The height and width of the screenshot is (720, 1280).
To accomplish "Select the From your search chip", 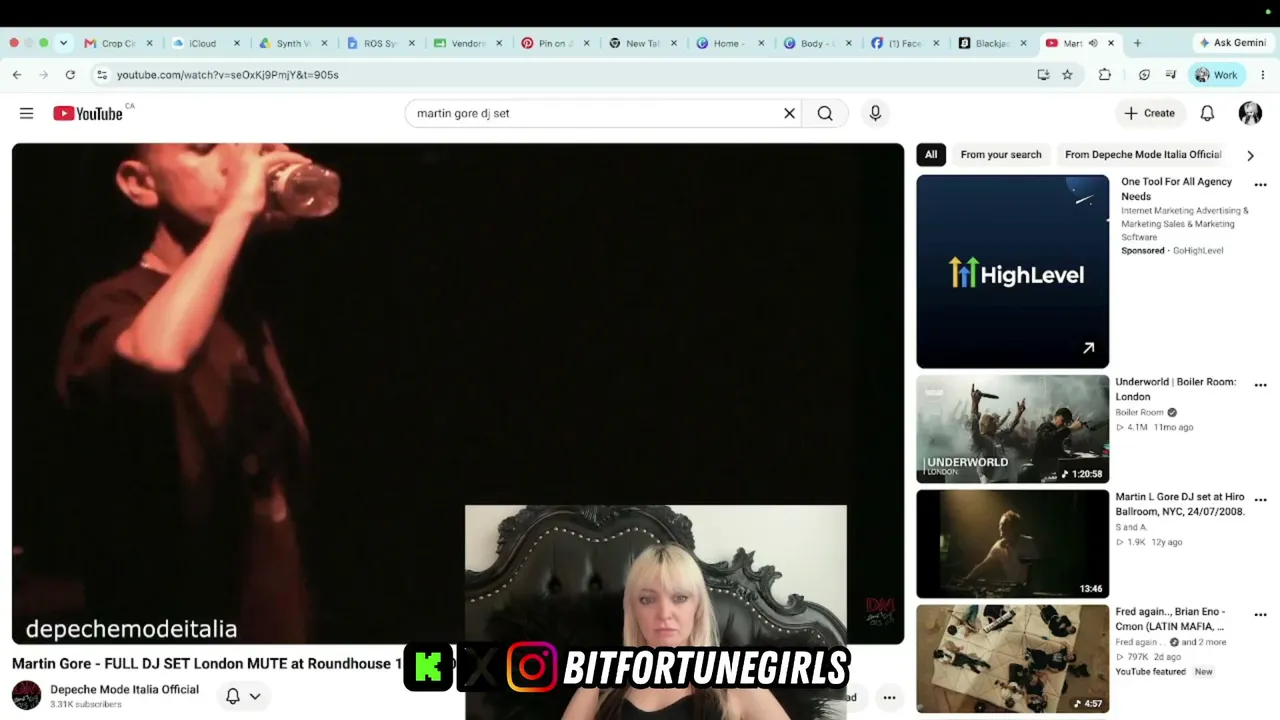I will (1001, 155).
